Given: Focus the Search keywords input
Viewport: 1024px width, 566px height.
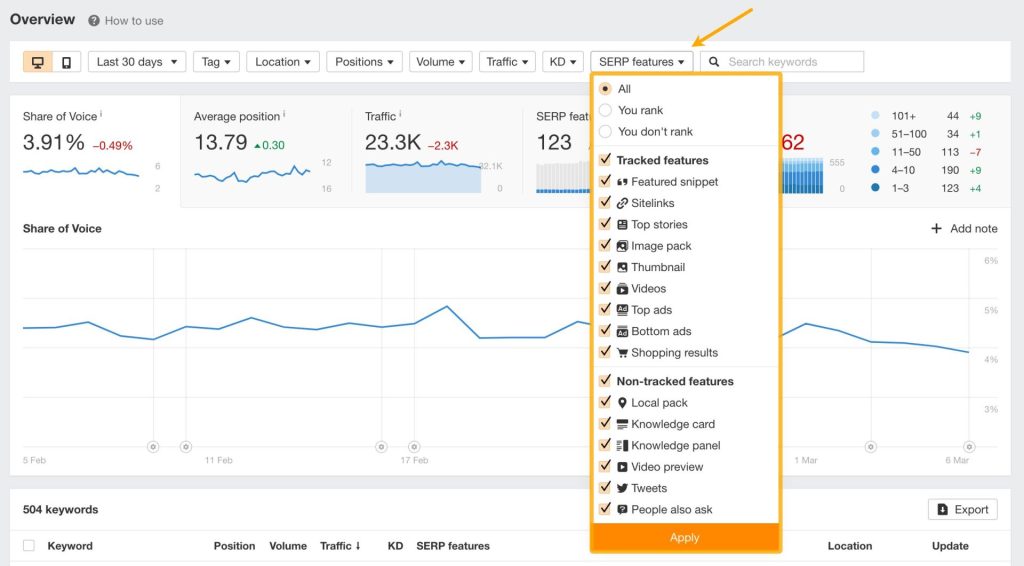Looking at the screenshot, I should [x=782, y=62].
